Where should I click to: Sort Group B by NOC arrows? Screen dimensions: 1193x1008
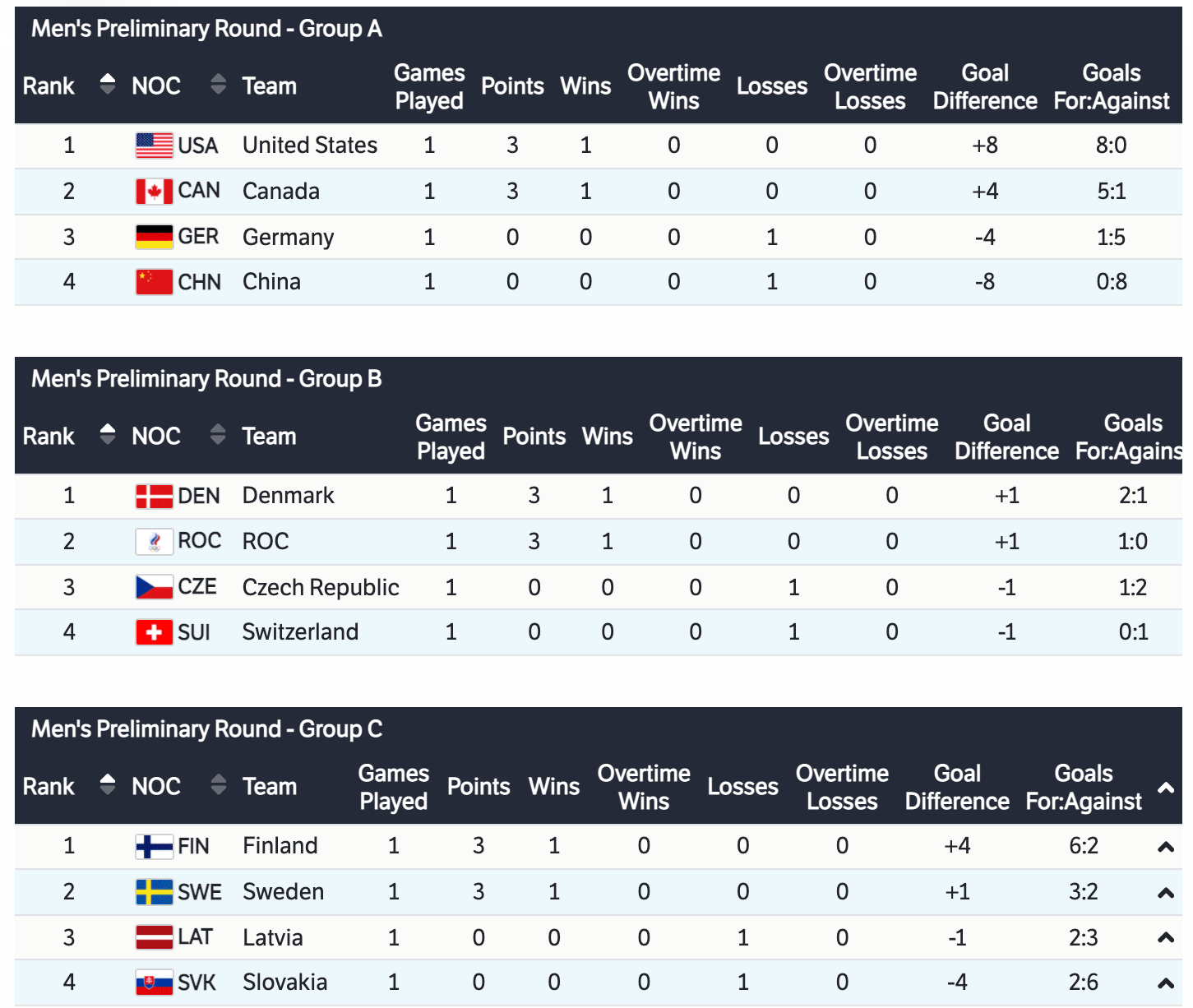(218, 434)
